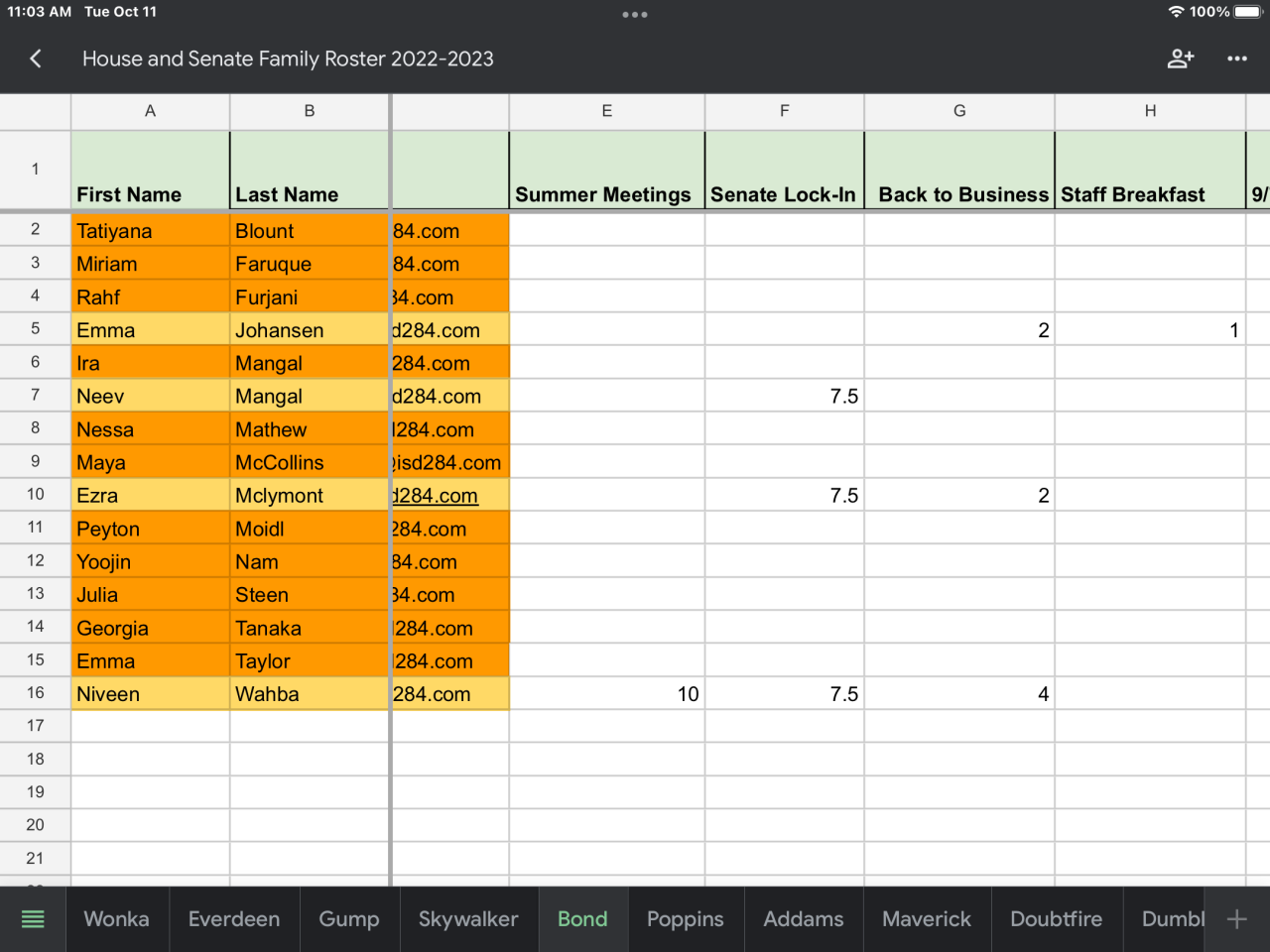
Task: Select the Nam last name cell
Action: pos(310,561)
